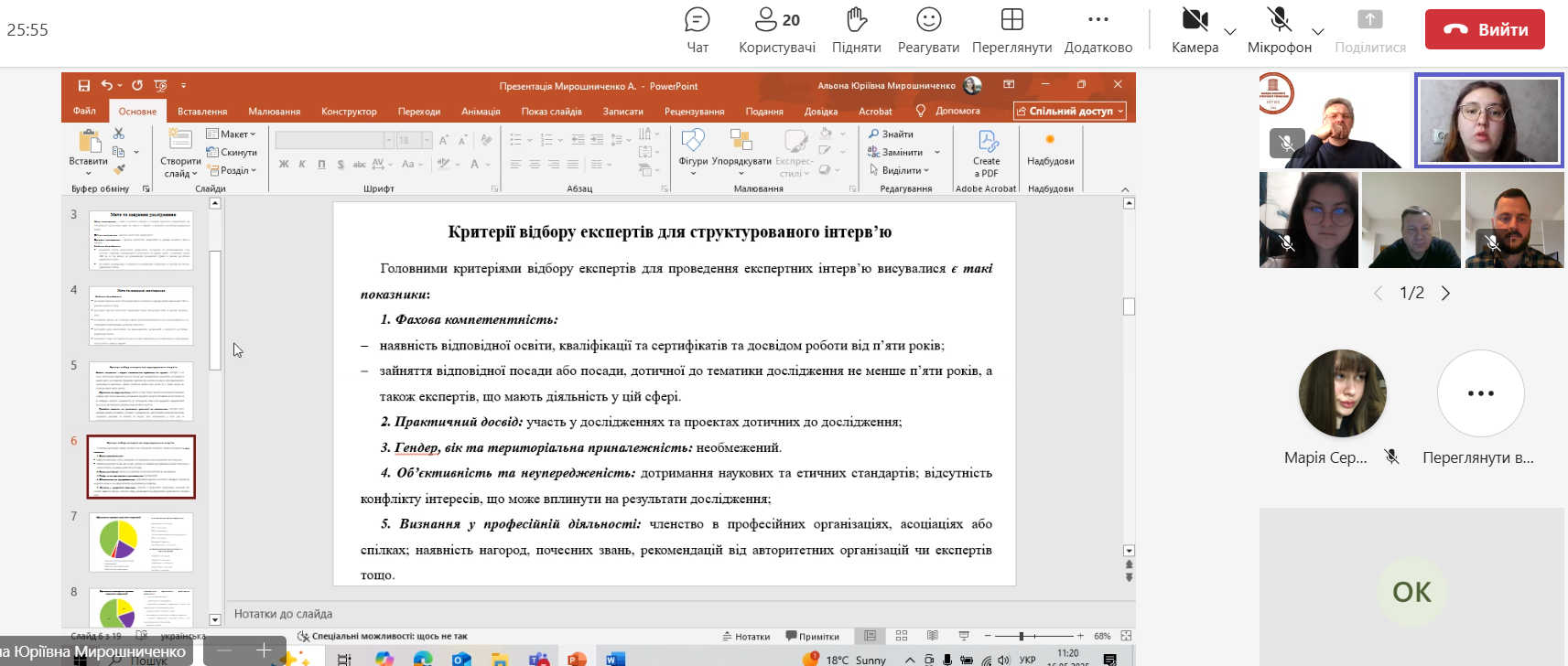The width and height of the screenshot is (1568, 666).
Task: Turn on the camera
Action: click(x=1195, y=30)
